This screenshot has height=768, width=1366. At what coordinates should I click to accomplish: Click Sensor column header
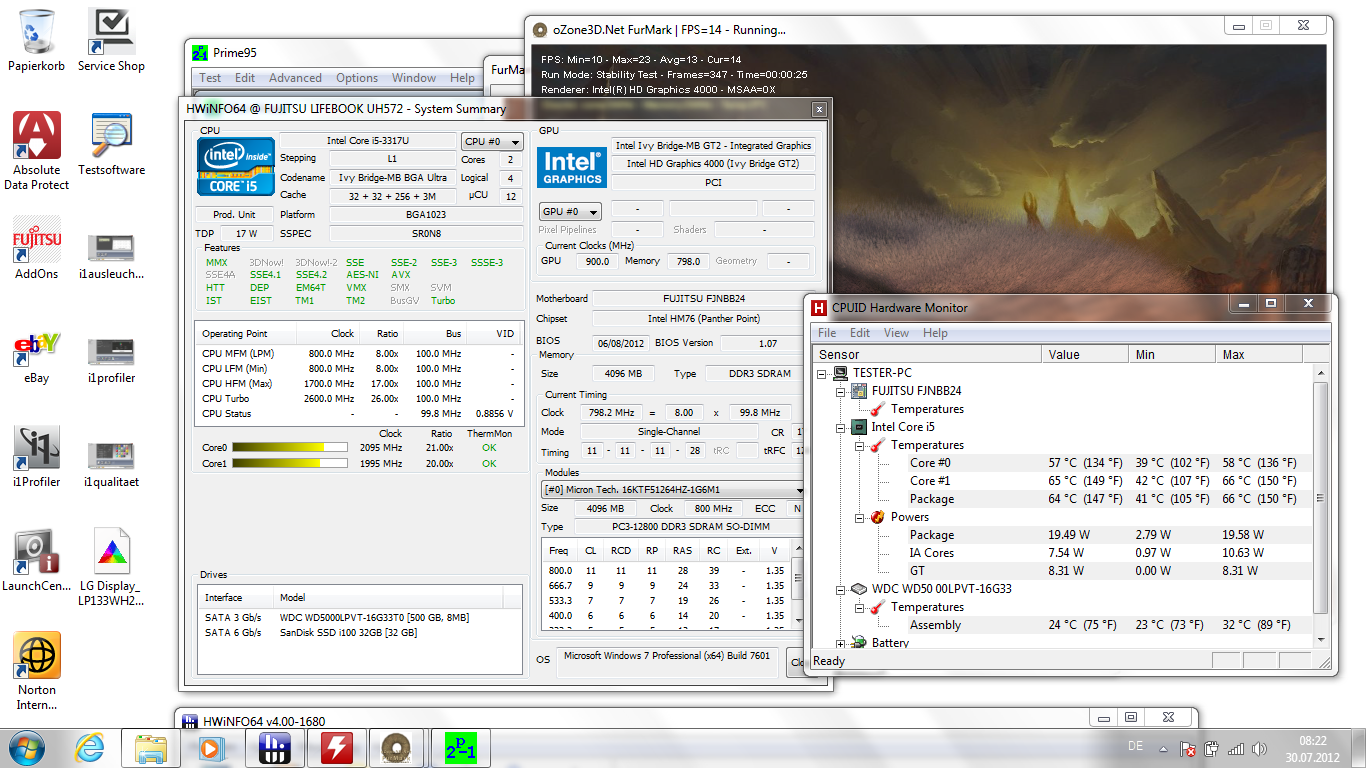927,354
